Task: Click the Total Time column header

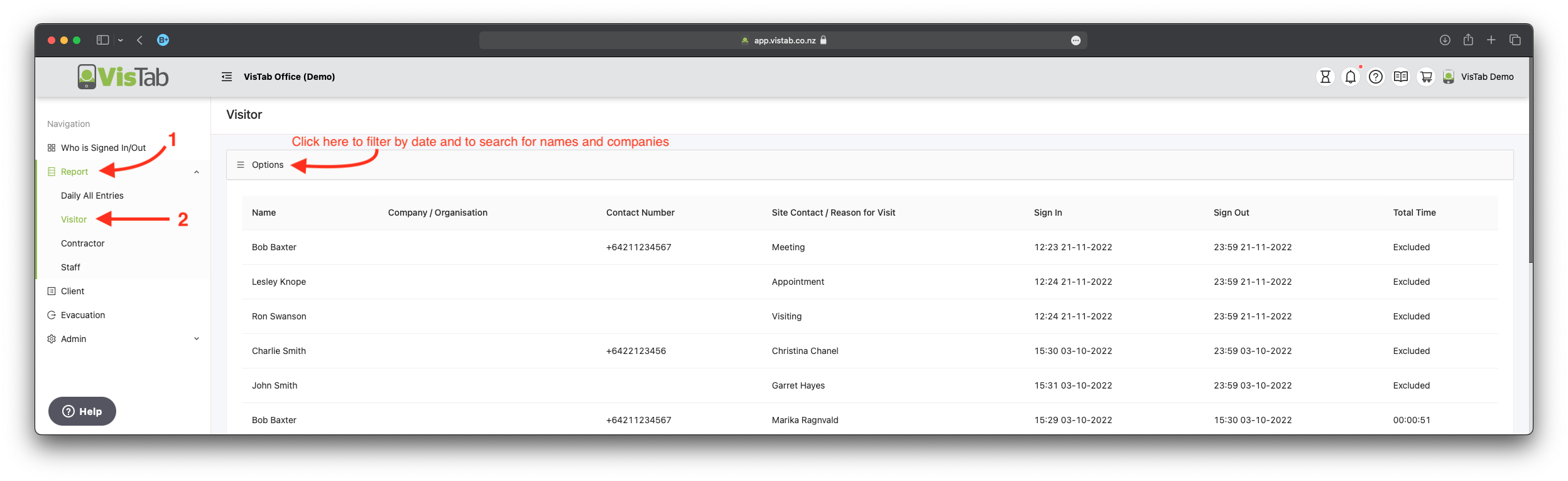Action: click(1414, 213)
